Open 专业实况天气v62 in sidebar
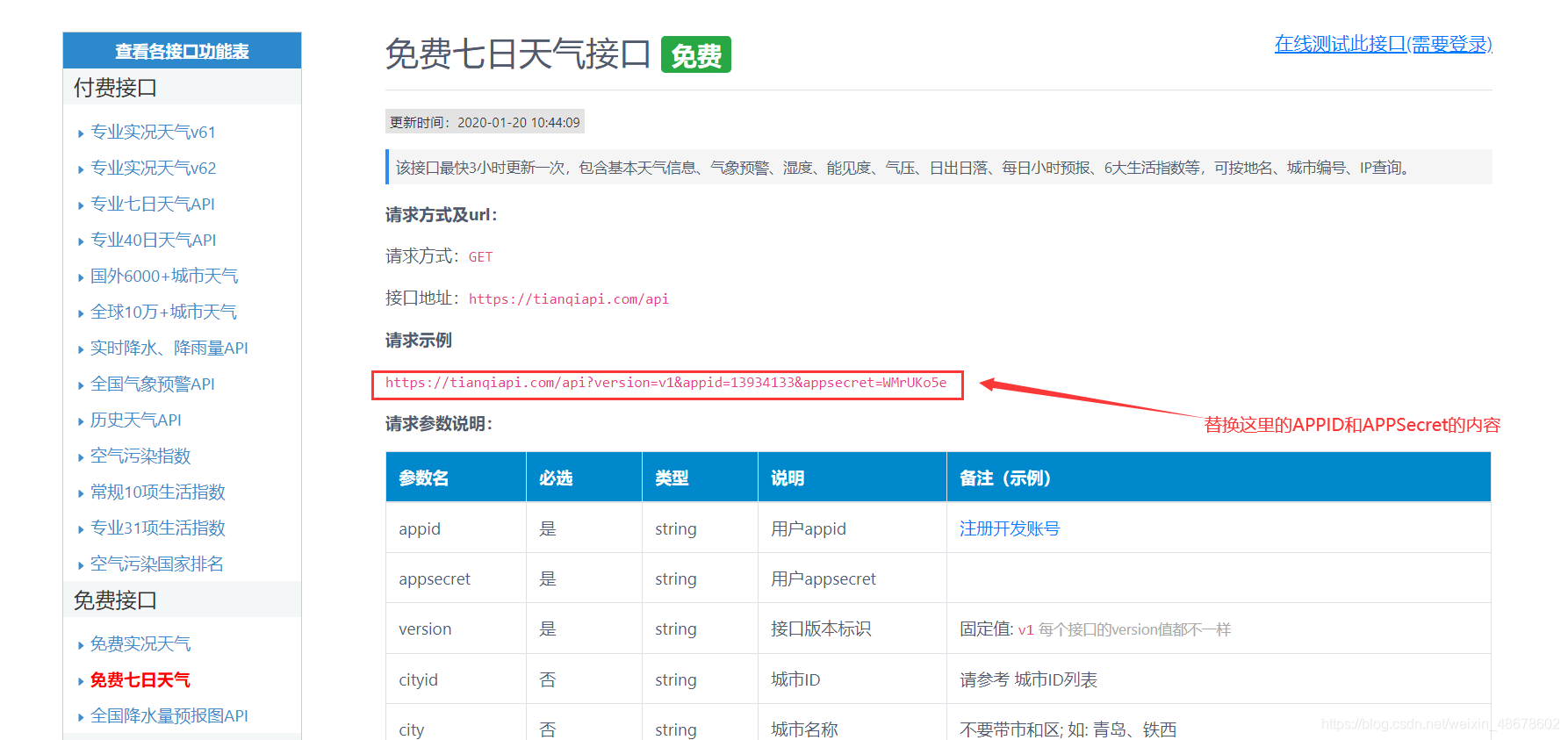Viewport: 1568px width, 740px height. (153, 168)
